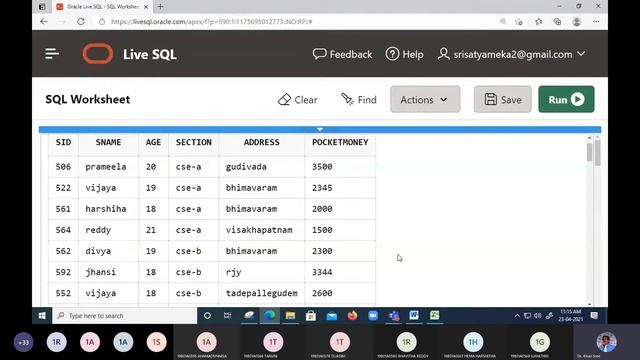Open the browser profile avatar
The image size is (640, 360).
[x=577, y=22]
